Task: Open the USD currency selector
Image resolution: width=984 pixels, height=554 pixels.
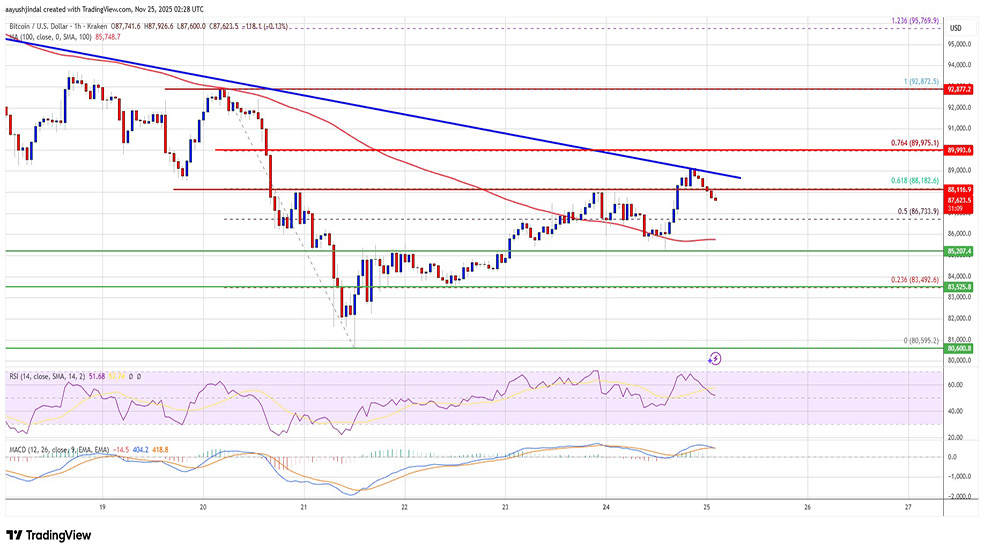Action: coord(954,27)
